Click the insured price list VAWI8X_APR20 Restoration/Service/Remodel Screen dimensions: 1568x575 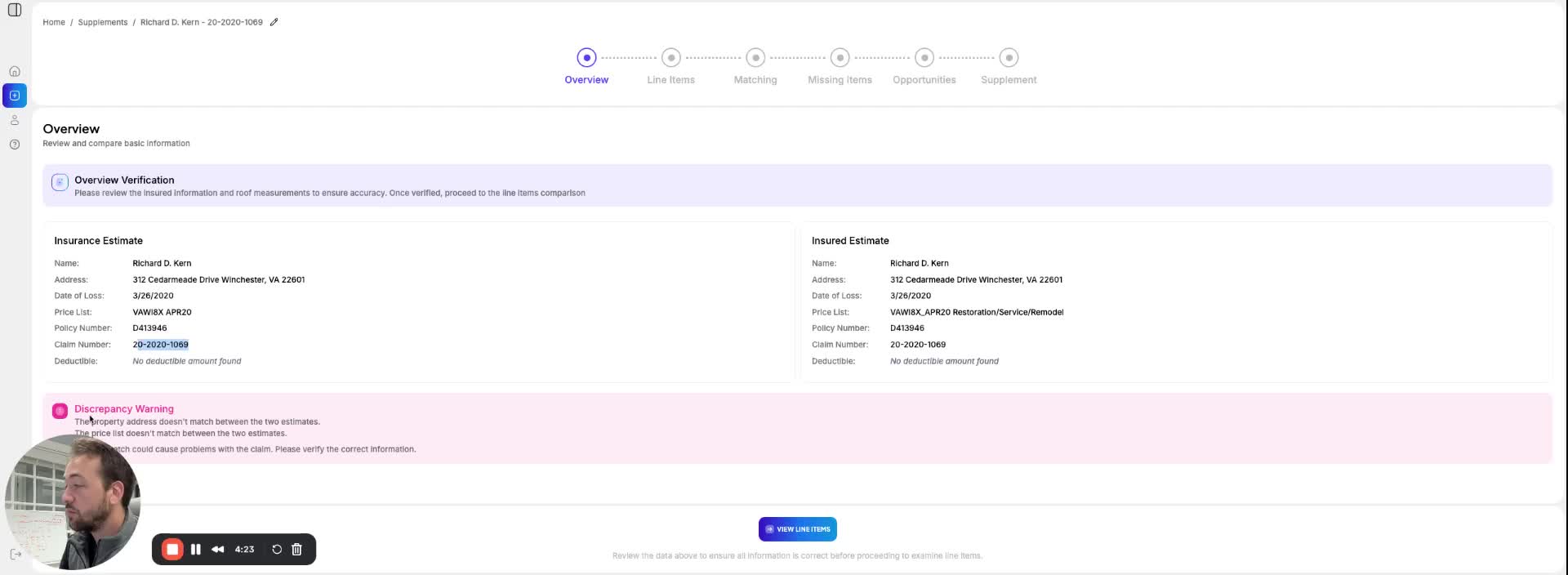pyautogui.click(x=977, y=312)
